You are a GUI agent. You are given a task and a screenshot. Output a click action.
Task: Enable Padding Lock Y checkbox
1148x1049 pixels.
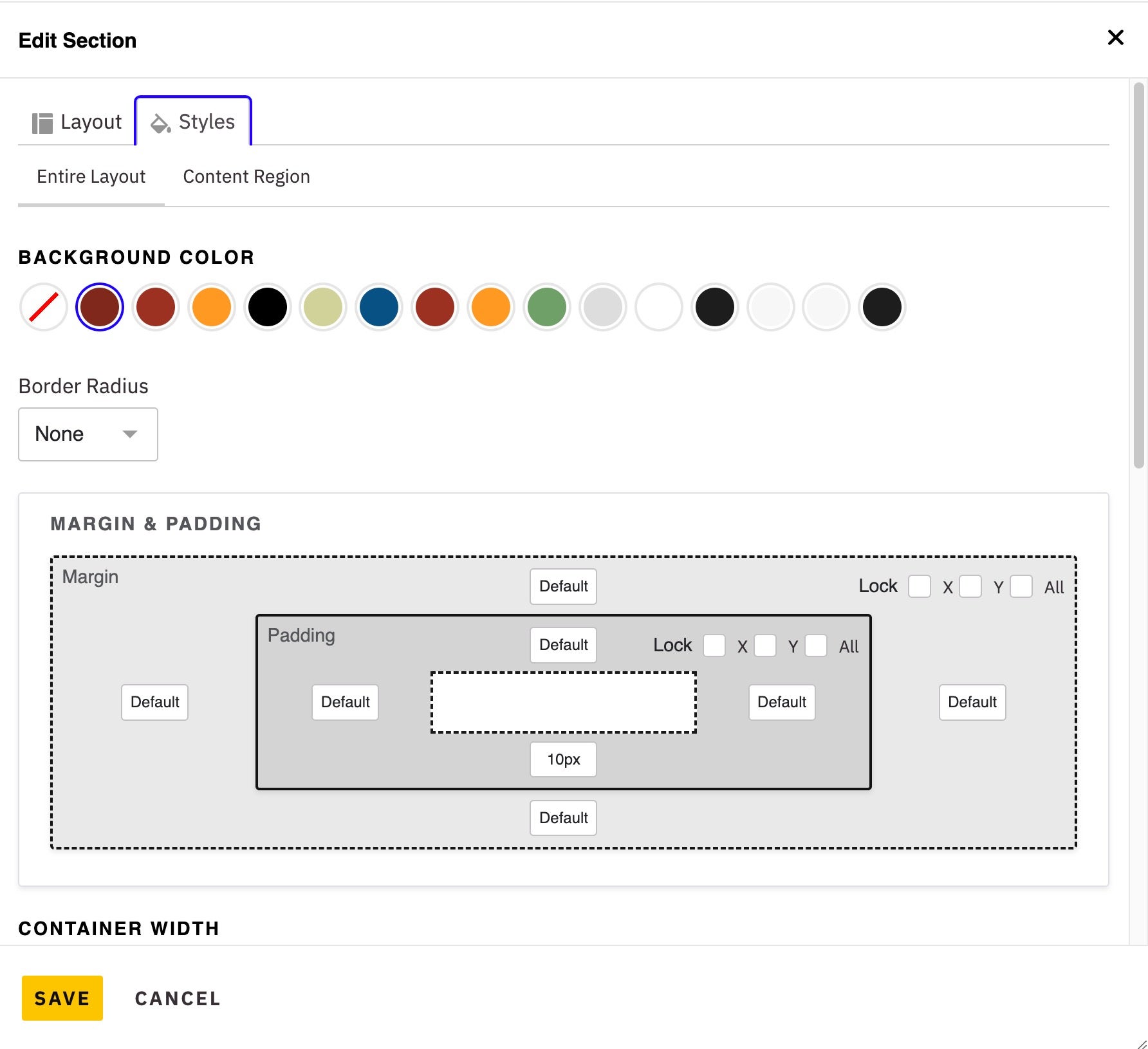(x=765, y=645)
